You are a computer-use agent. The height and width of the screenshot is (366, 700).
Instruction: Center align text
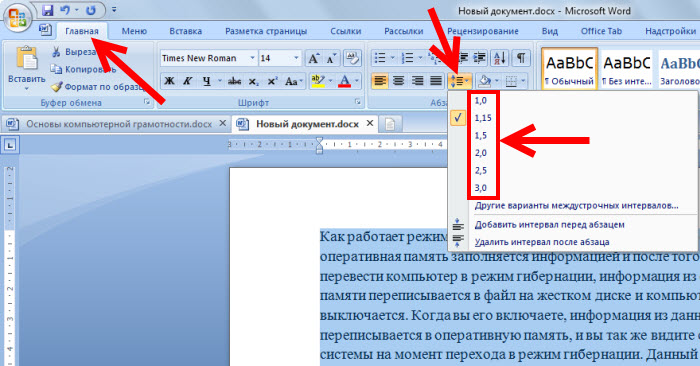click(x=399, y=81)
